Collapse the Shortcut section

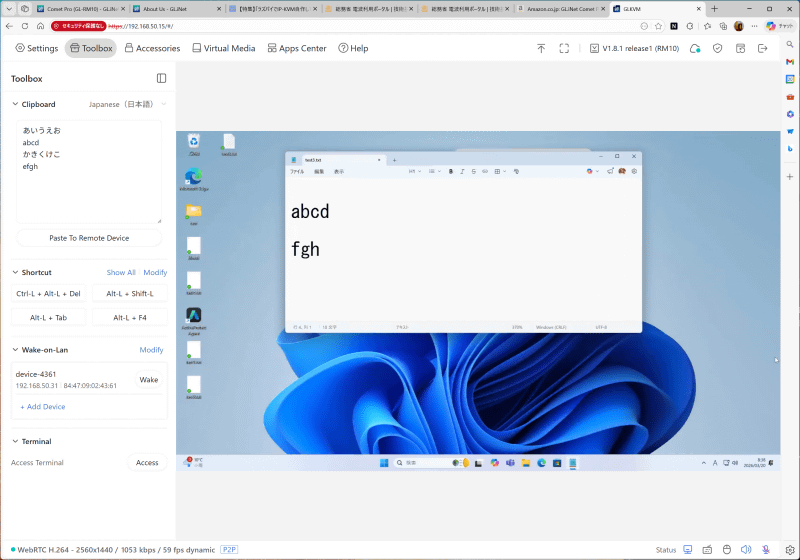pos(15,272)
